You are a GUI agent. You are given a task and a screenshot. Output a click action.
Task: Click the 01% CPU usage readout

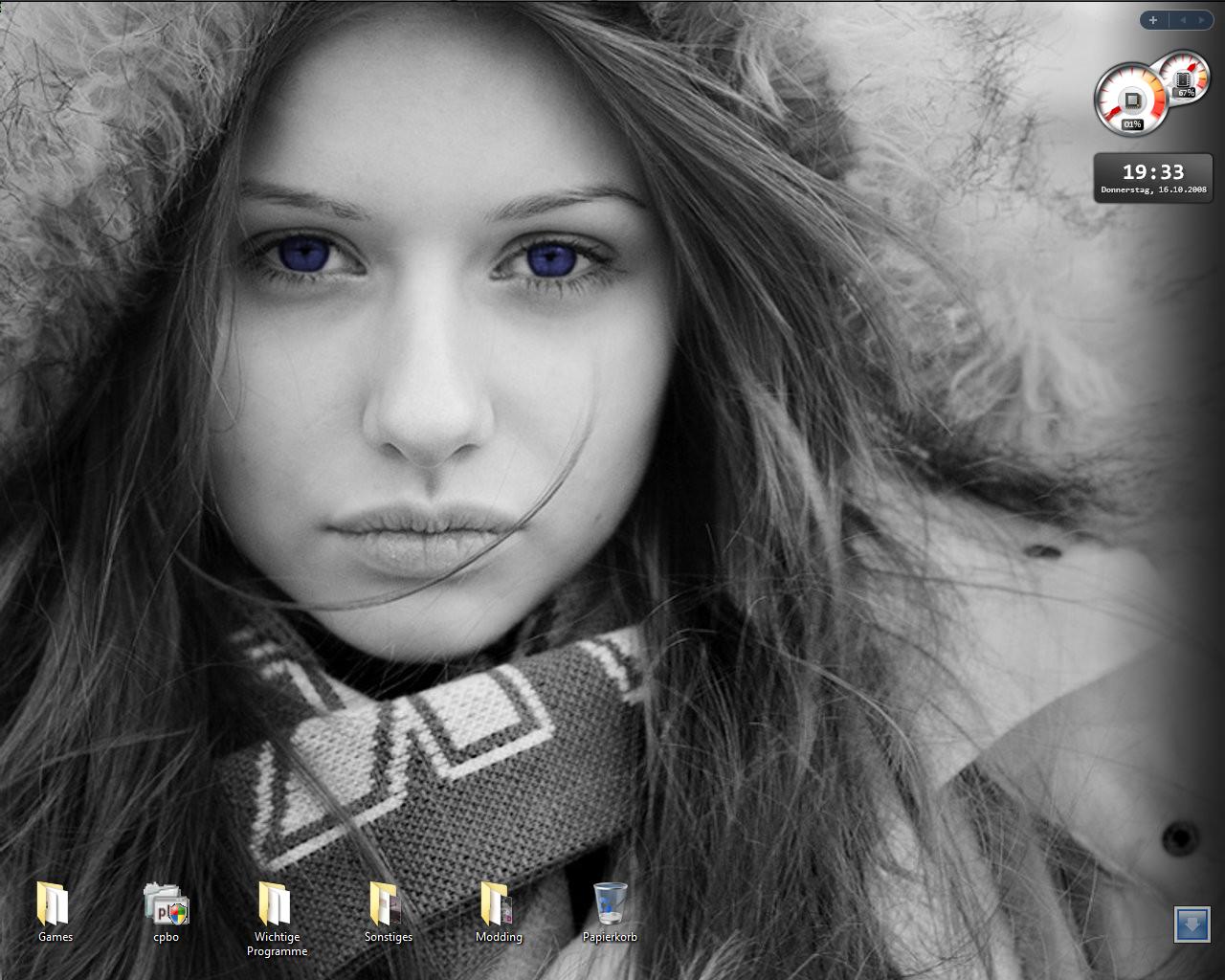click(1132, 124)
